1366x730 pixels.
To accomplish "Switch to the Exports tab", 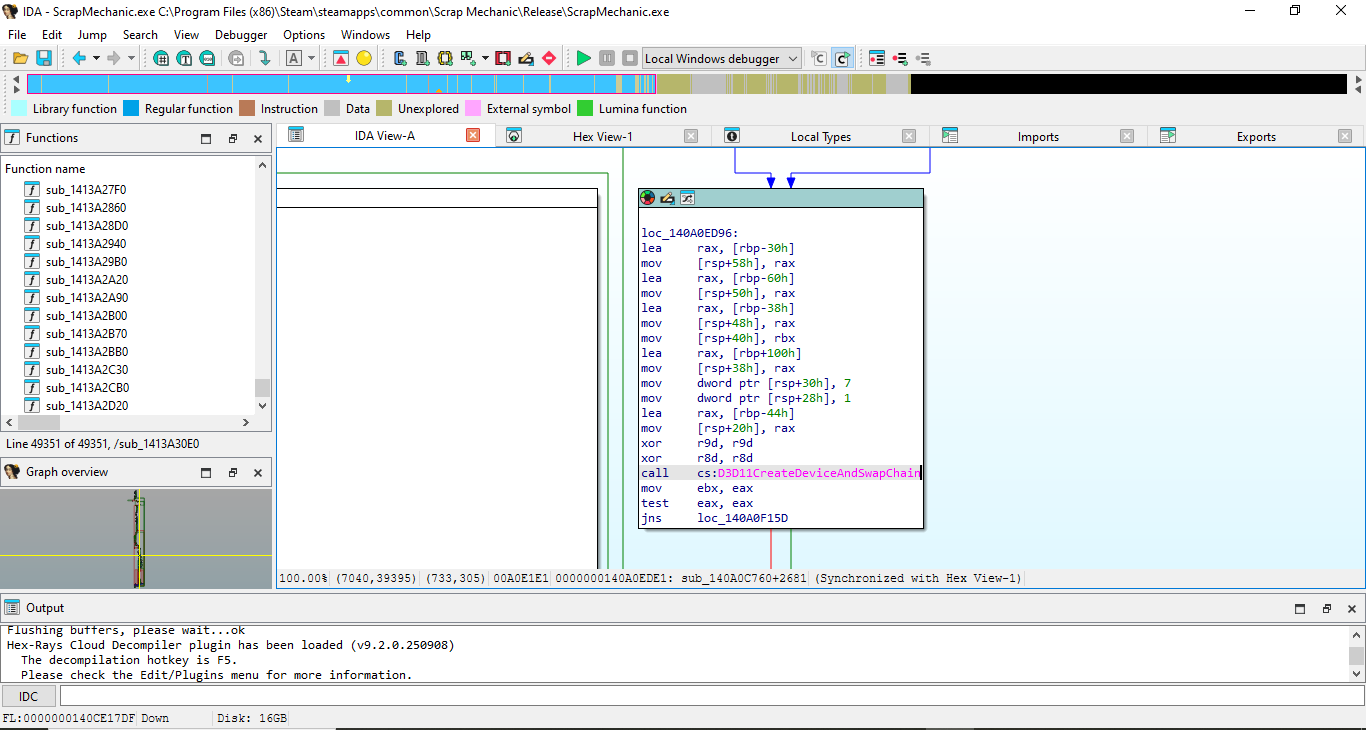I will point(1256,136).
